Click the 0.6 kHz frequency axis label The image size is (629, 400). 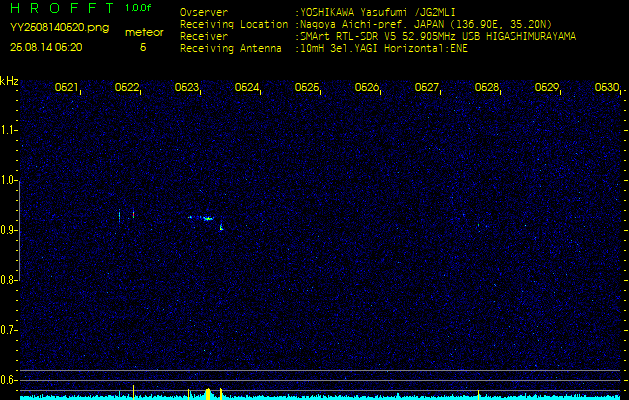(x=8, y=380)
